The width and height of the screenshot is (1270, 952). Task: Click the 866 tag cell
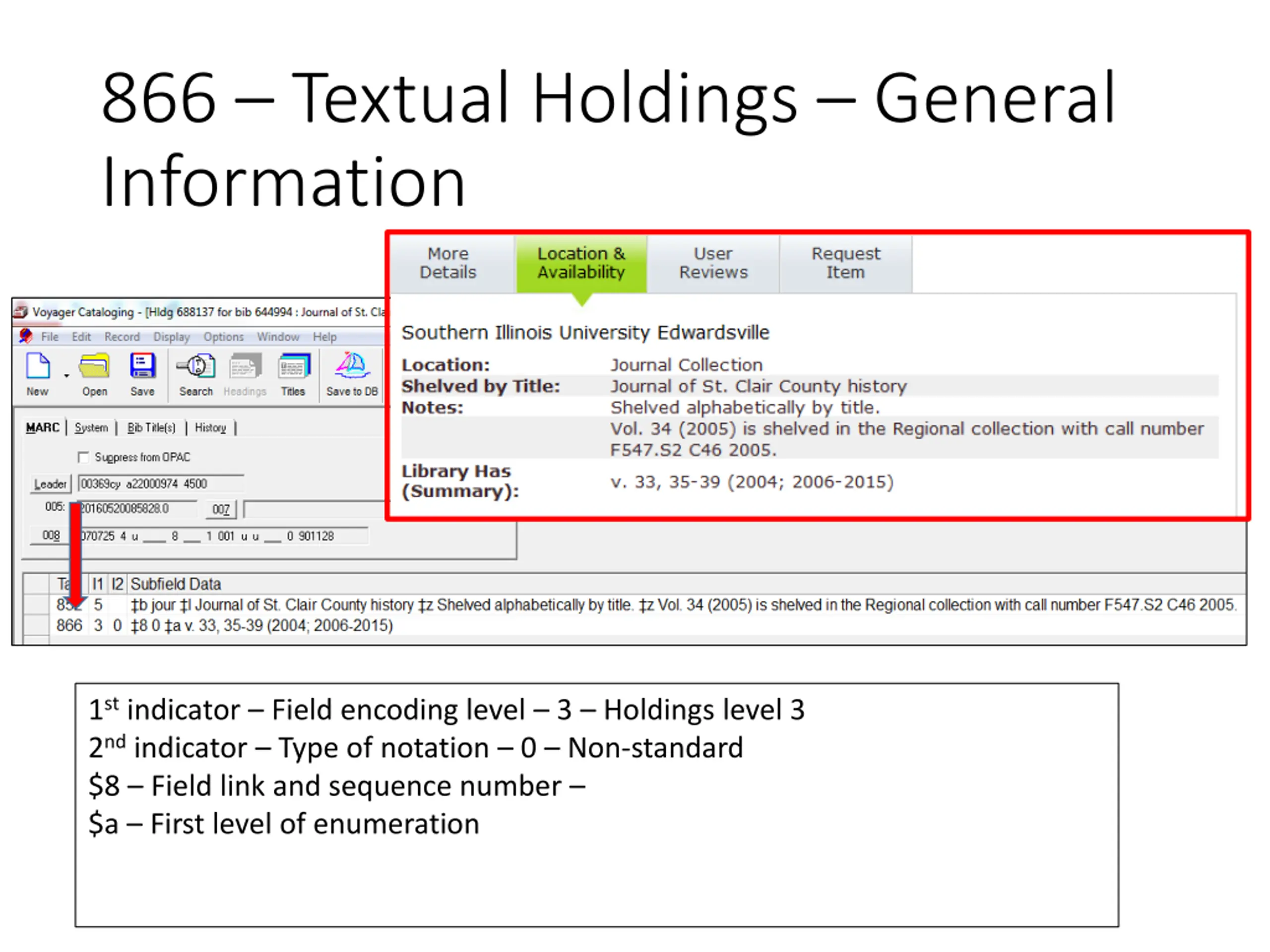point(69,625)
